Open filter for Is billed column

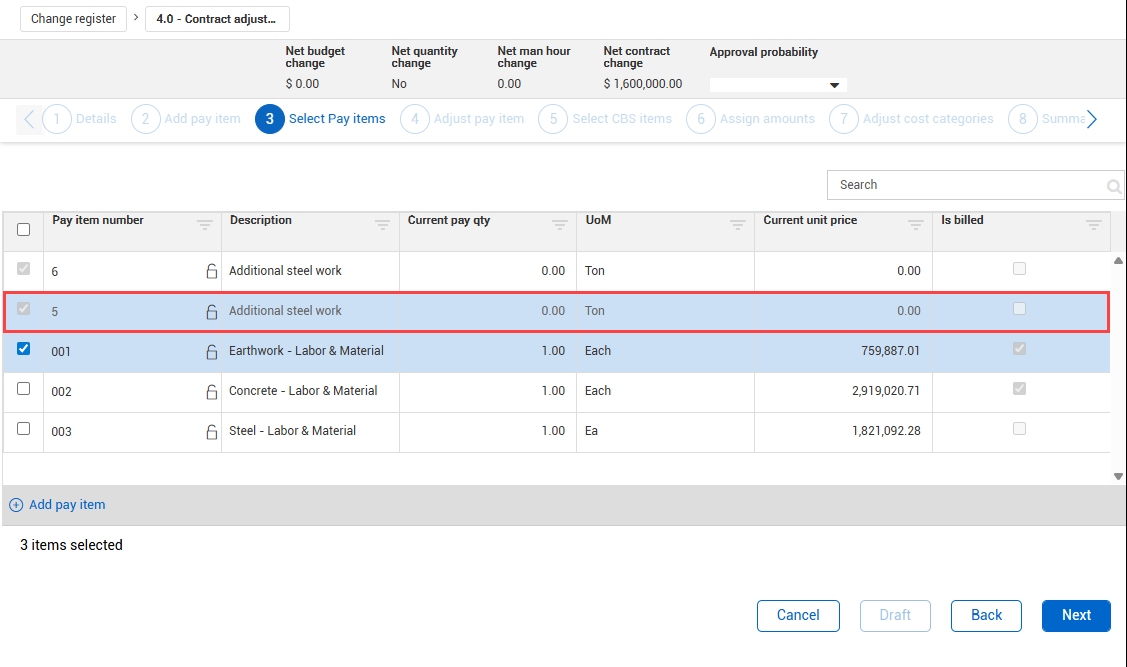coord(1093,226)
